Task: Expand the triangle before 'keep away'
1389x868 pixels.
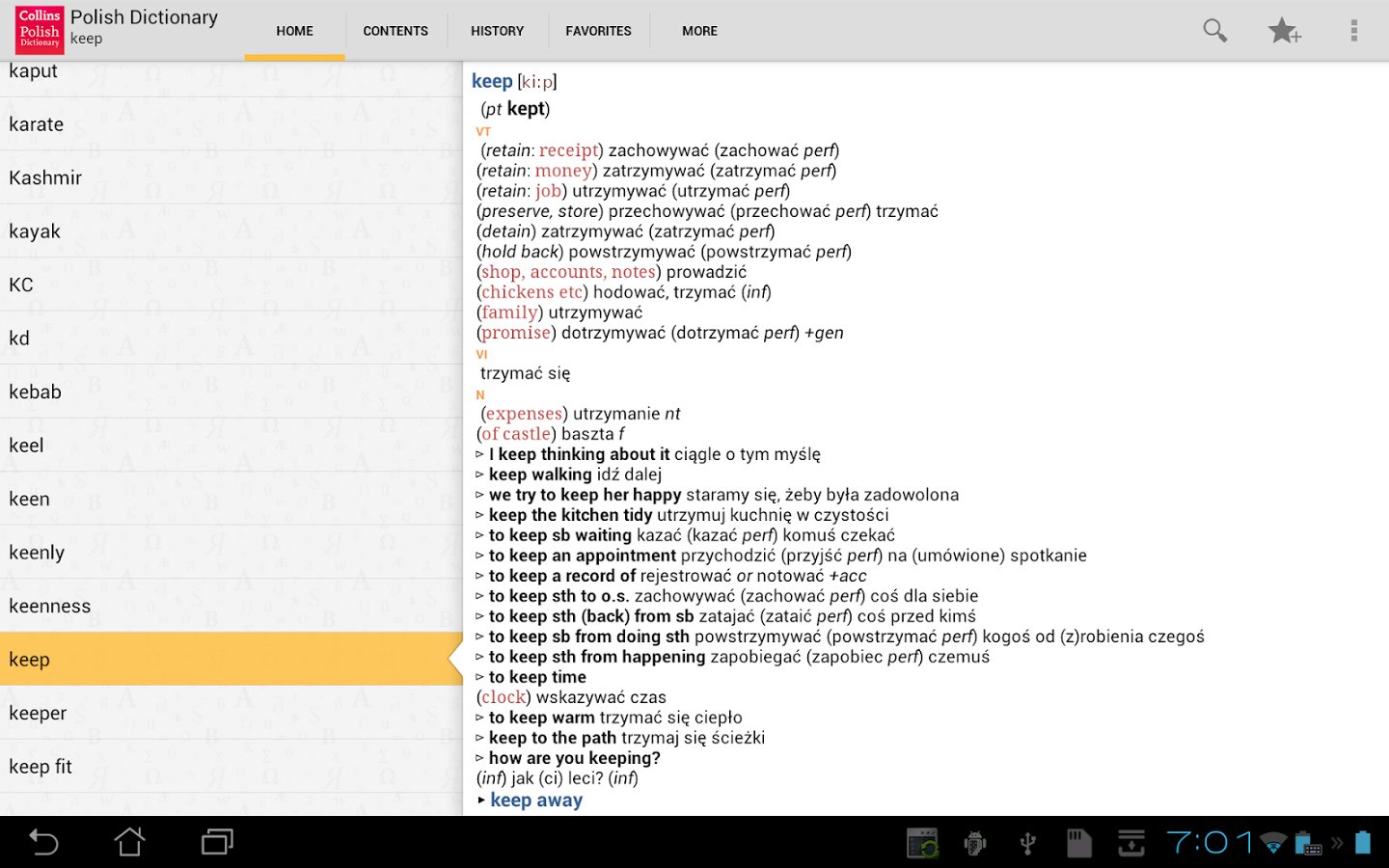Action: (481, 800)
